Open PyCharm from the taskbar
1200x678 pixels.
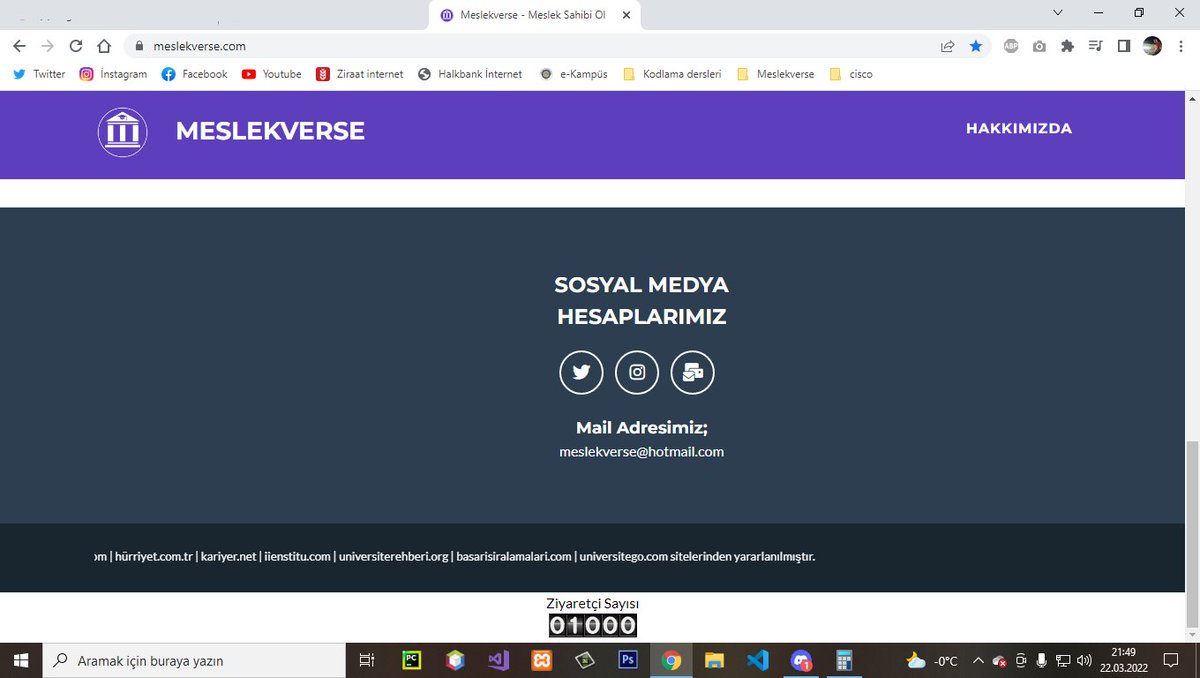pos(410,660)
